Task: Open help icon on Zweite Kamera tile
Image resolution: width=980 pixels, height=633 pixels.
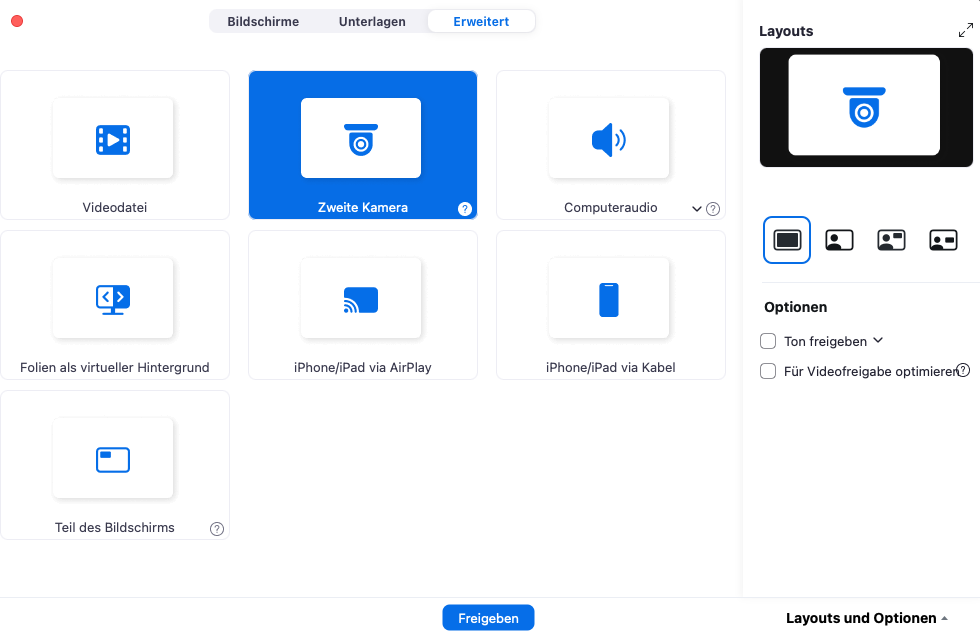Action: pyautogui.click(x=465, y=209)
